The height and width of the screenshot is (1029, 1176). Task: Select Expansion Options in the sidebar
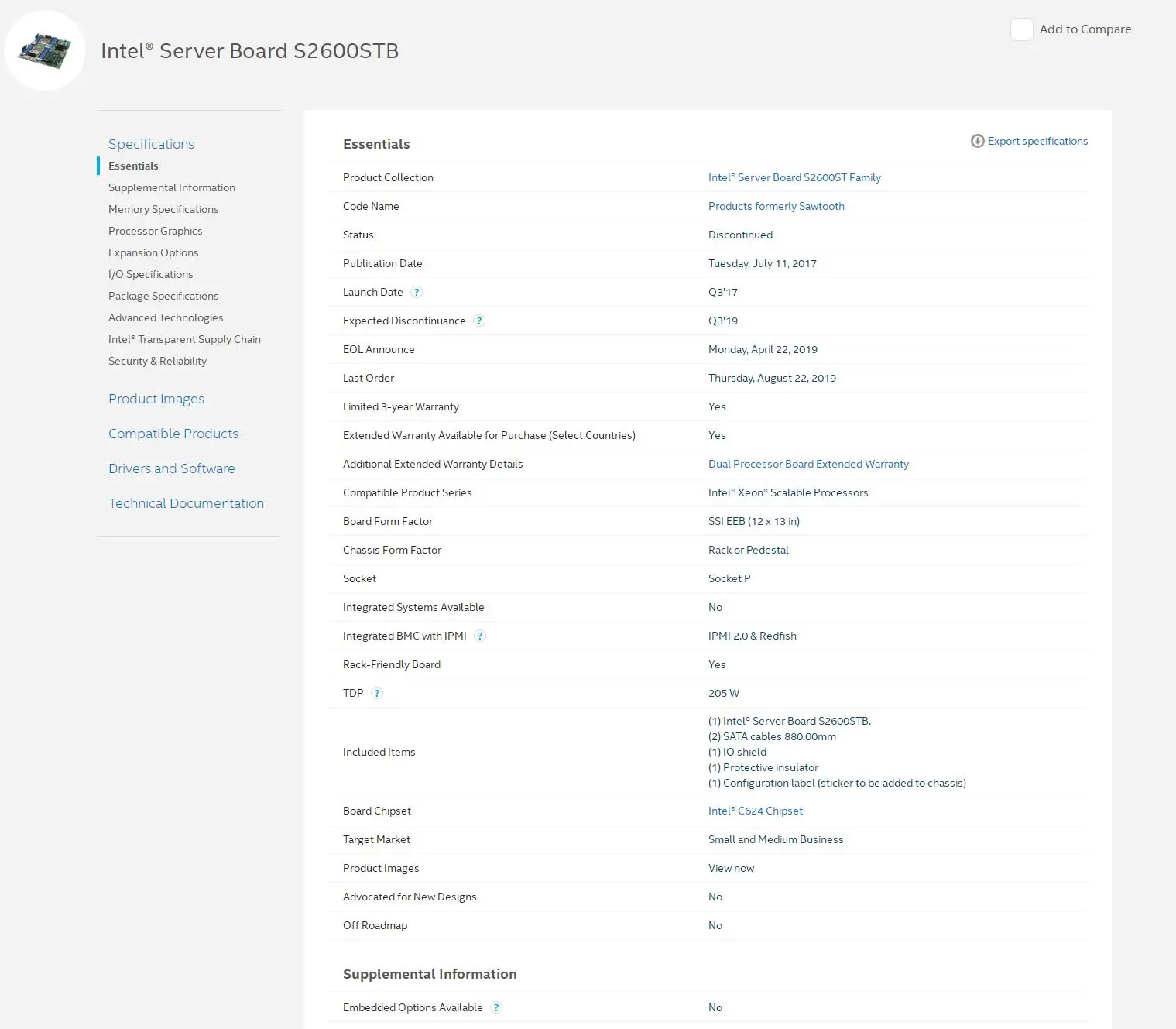tap(153, 252)
